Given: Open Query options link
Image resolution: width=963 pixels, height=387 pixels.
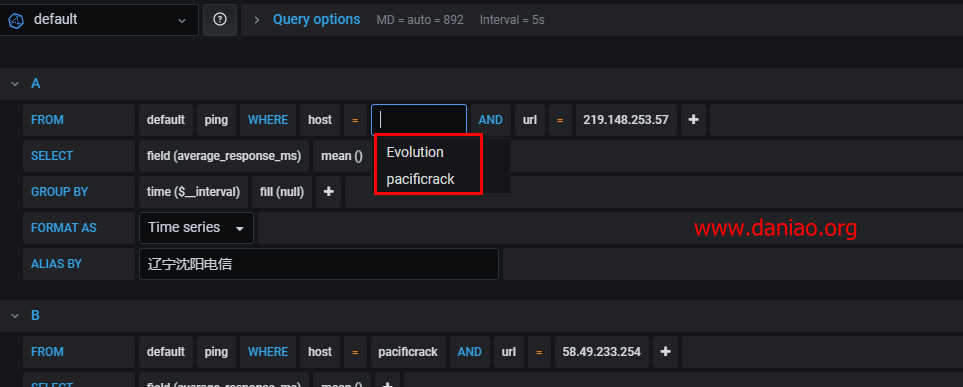Looking at the screenshot, I should (x=316, y=20).
